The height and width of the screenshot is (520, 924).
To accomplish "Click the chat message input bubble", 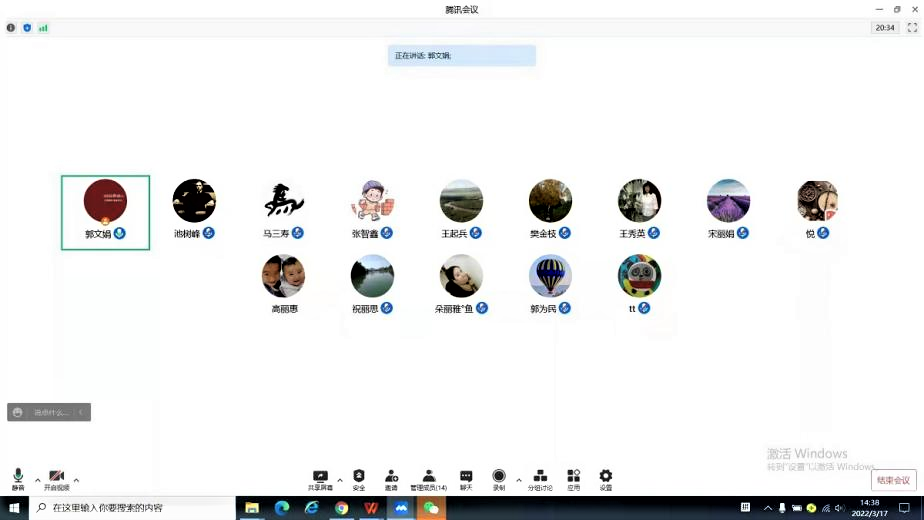I will coord(49,412).
